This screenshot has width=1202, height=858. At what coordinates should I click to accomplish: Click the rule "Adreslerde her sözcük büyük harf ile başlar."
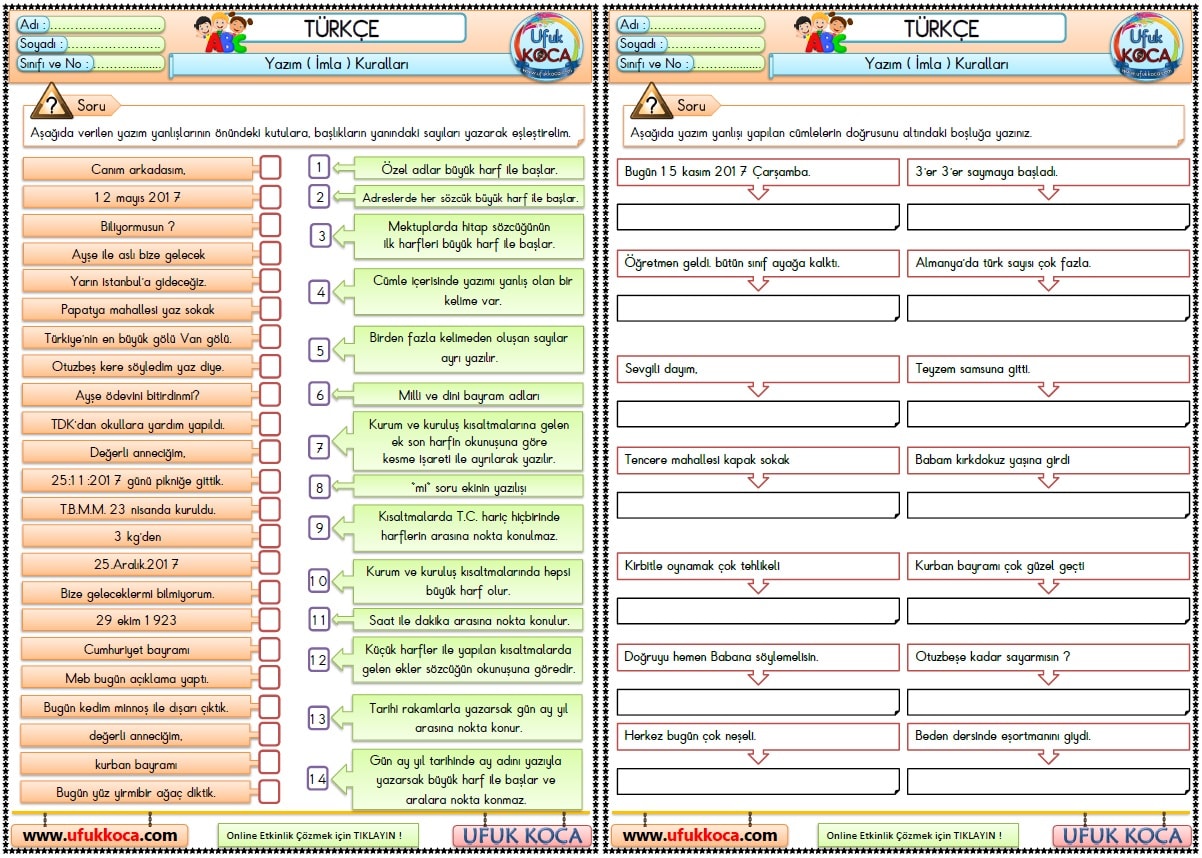click(x=468, y=197)
